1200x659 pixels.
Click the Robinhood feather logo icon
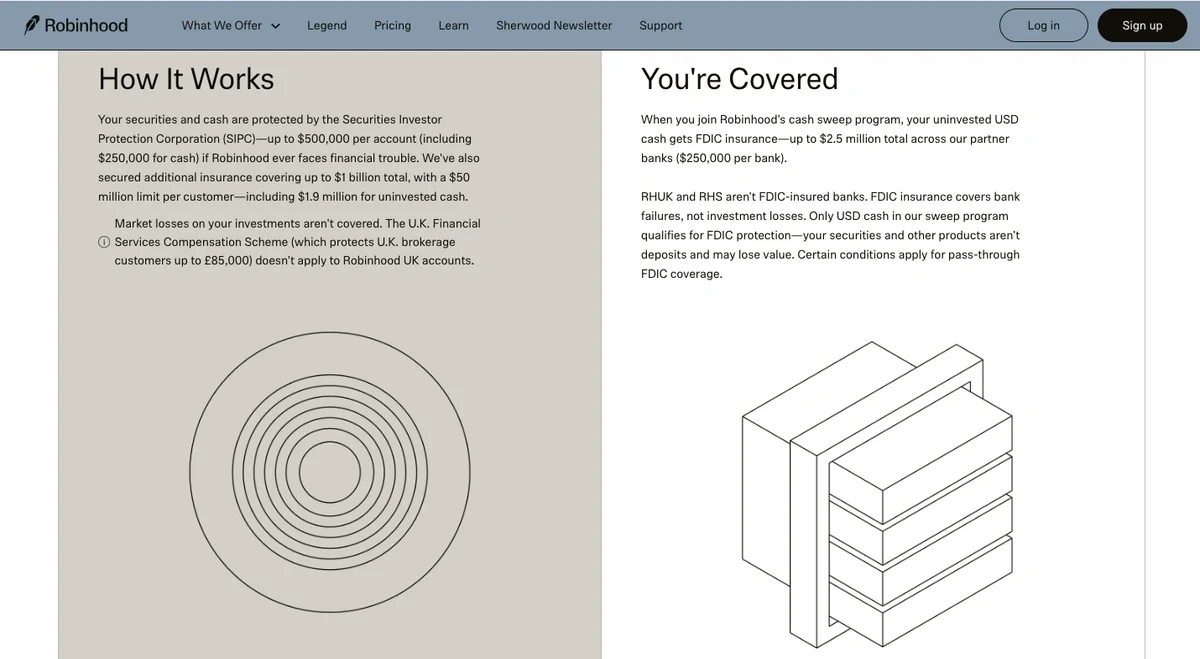coord(32,25)
